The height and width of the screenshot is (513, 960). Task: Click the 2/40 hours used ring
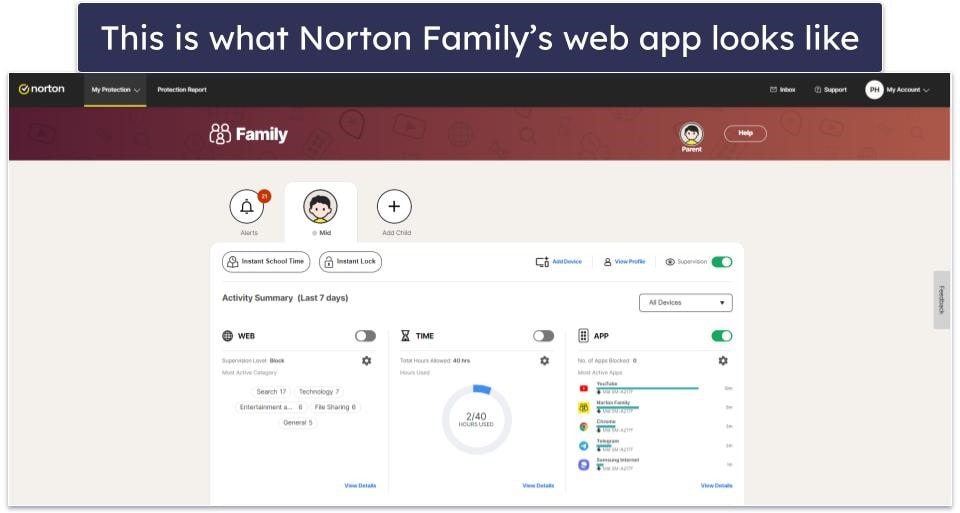476,419
